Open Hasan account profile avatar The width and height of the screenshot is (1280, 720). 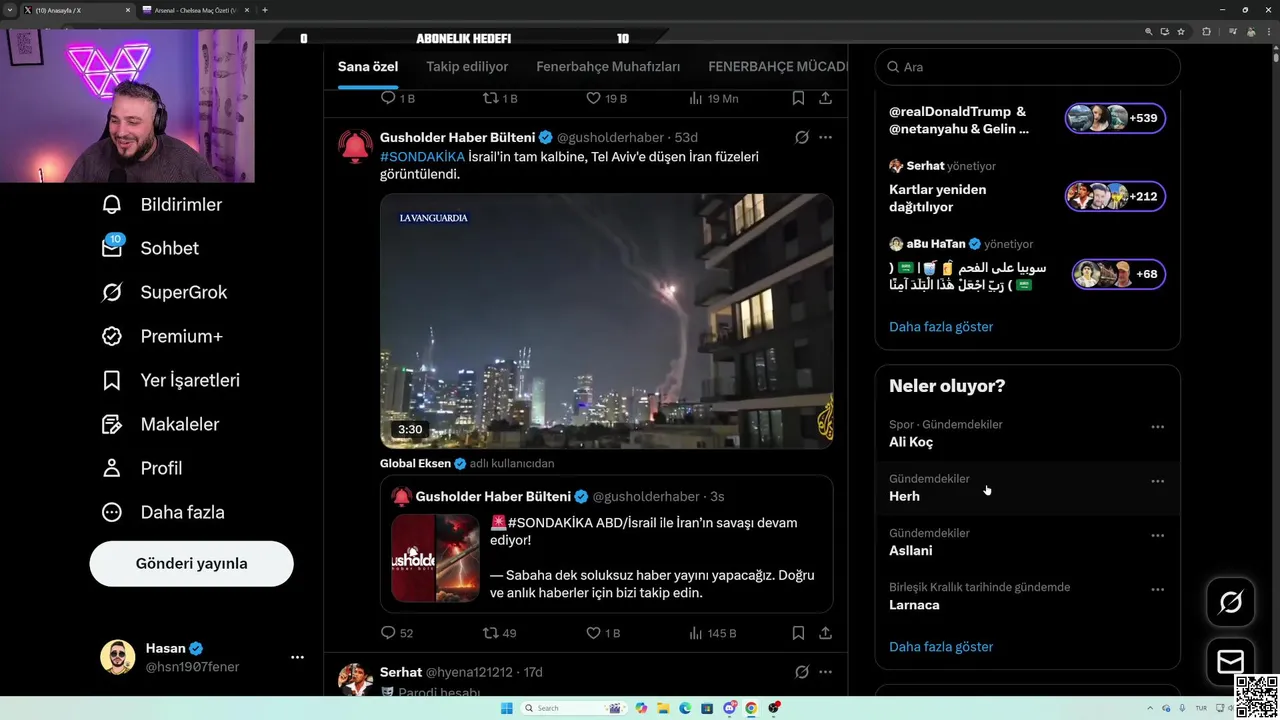[x=118, y=657]
